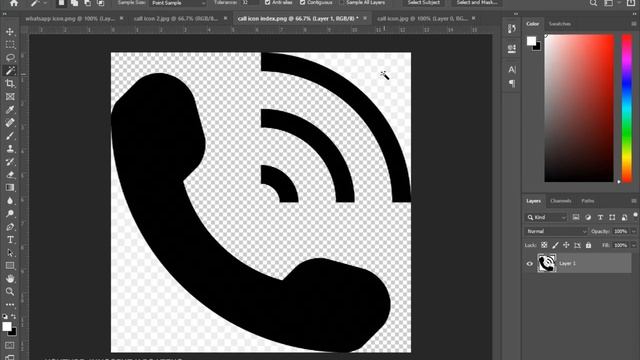Viewport: 640px width, 360px height.
Task: Toggle the Contiguous checkbox
Action: [302, 2]
